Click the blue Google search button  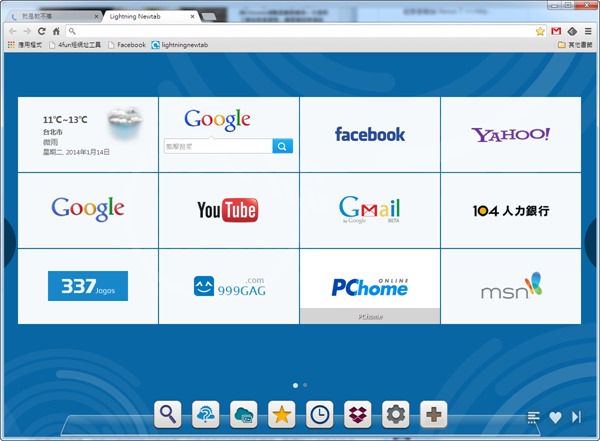click(x=282, y=146)
